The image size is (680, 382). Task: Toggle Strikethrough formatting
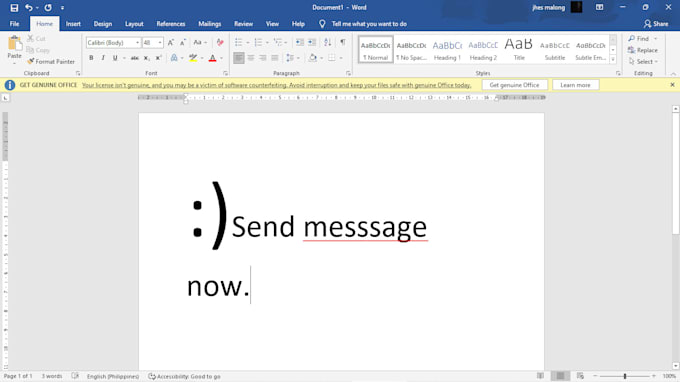(x=135, y=58)
